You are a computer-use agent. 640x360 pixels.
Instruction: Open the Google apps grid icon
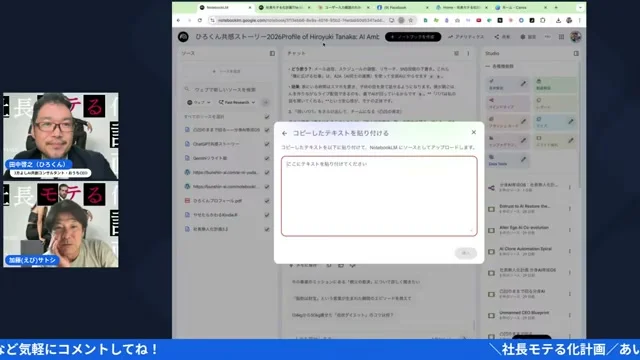coord(561,37)
